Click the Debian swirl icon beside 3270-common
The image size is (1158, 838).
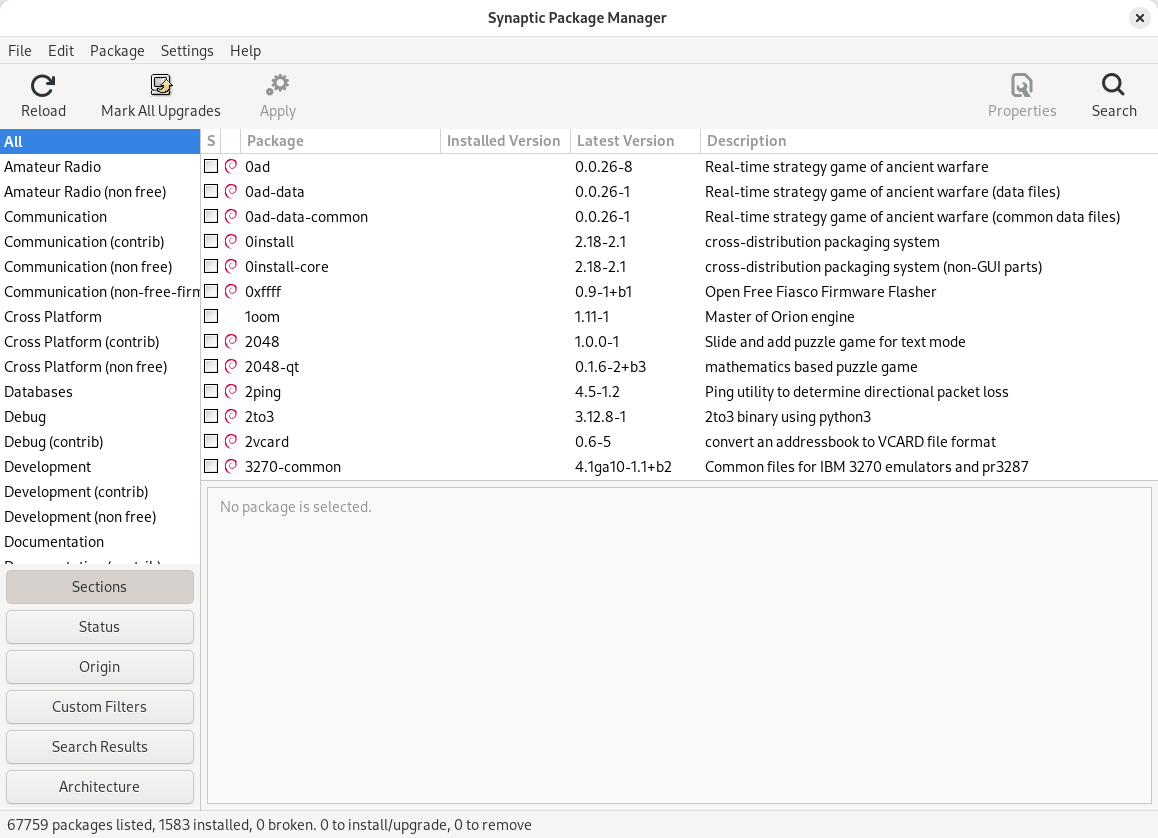(231, 467)
